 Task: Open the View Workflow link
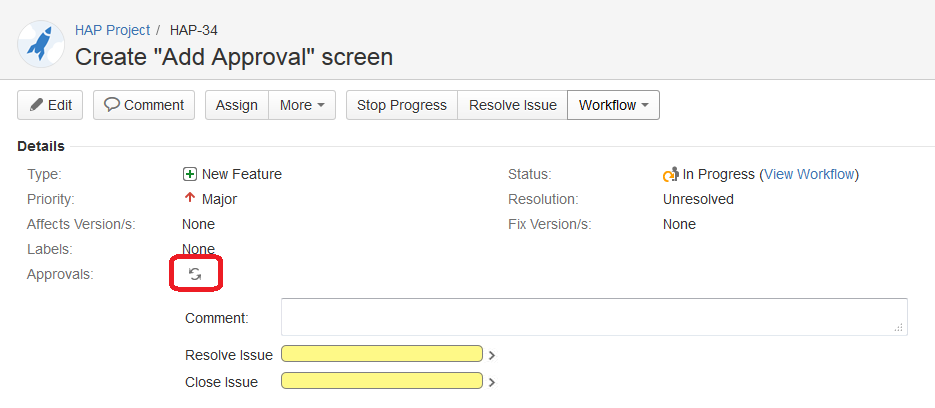click(x=810, y=174)
